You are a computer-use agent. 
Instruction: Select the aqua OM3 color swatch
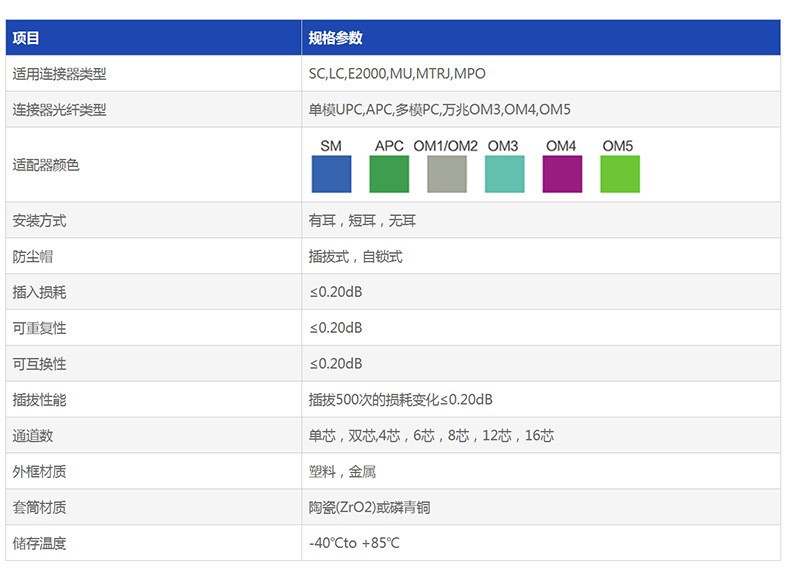click(504, 174)
